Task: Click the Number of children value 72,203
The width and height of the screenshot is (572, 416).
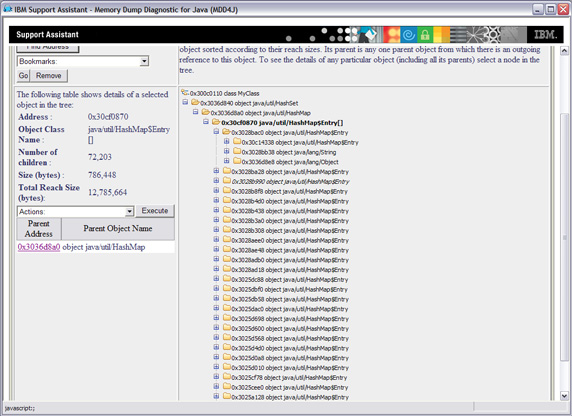Action: coord(100,157)
